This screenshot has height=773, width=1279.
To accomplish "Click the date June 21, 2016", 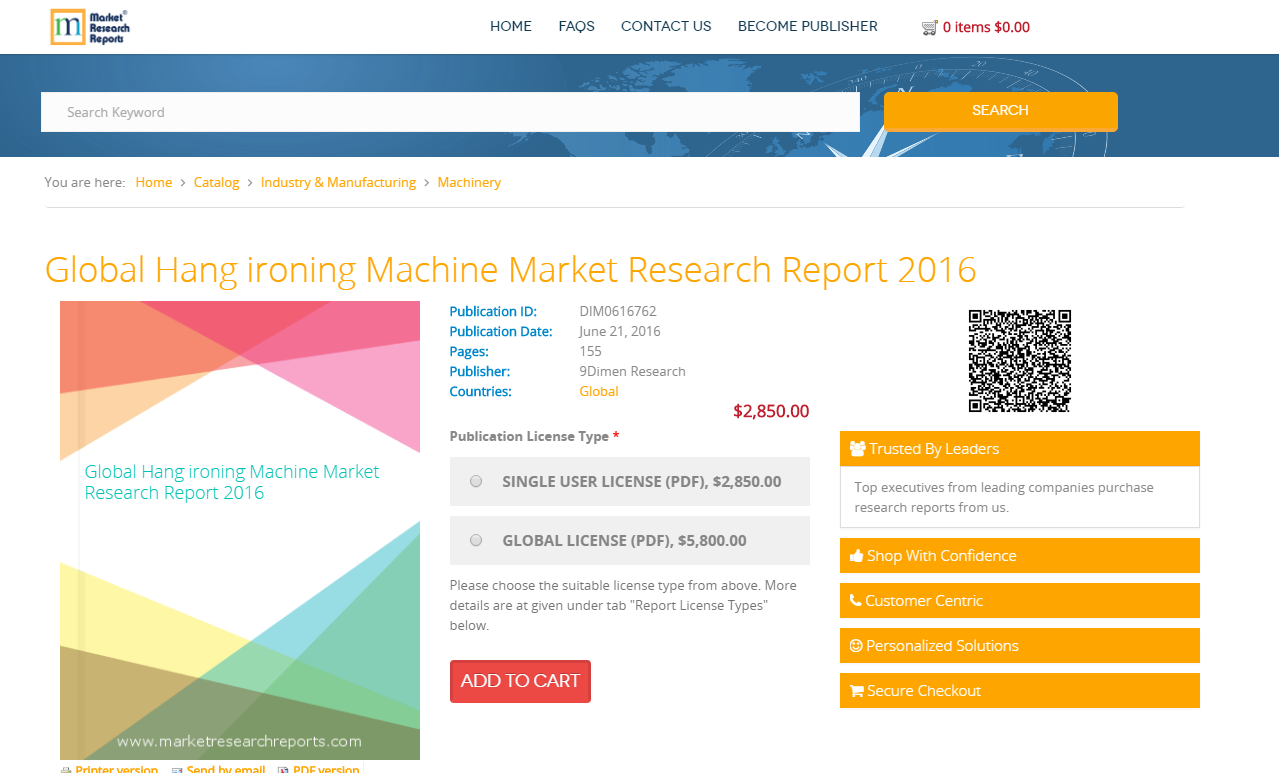I will click(620, 331).
